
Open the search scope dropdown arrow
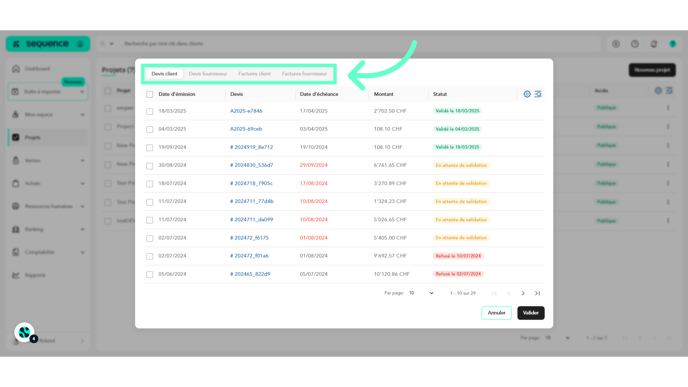(111, 44)
